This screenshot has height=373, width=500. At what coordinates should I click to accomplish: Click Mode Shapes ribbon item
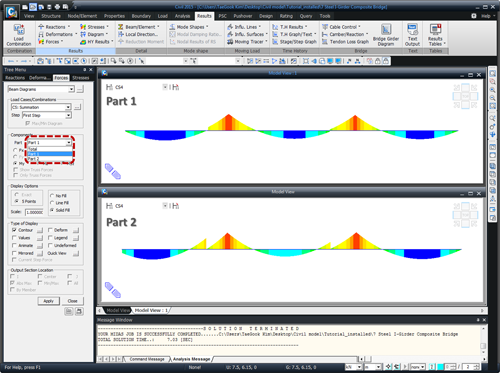pos(189,27)
